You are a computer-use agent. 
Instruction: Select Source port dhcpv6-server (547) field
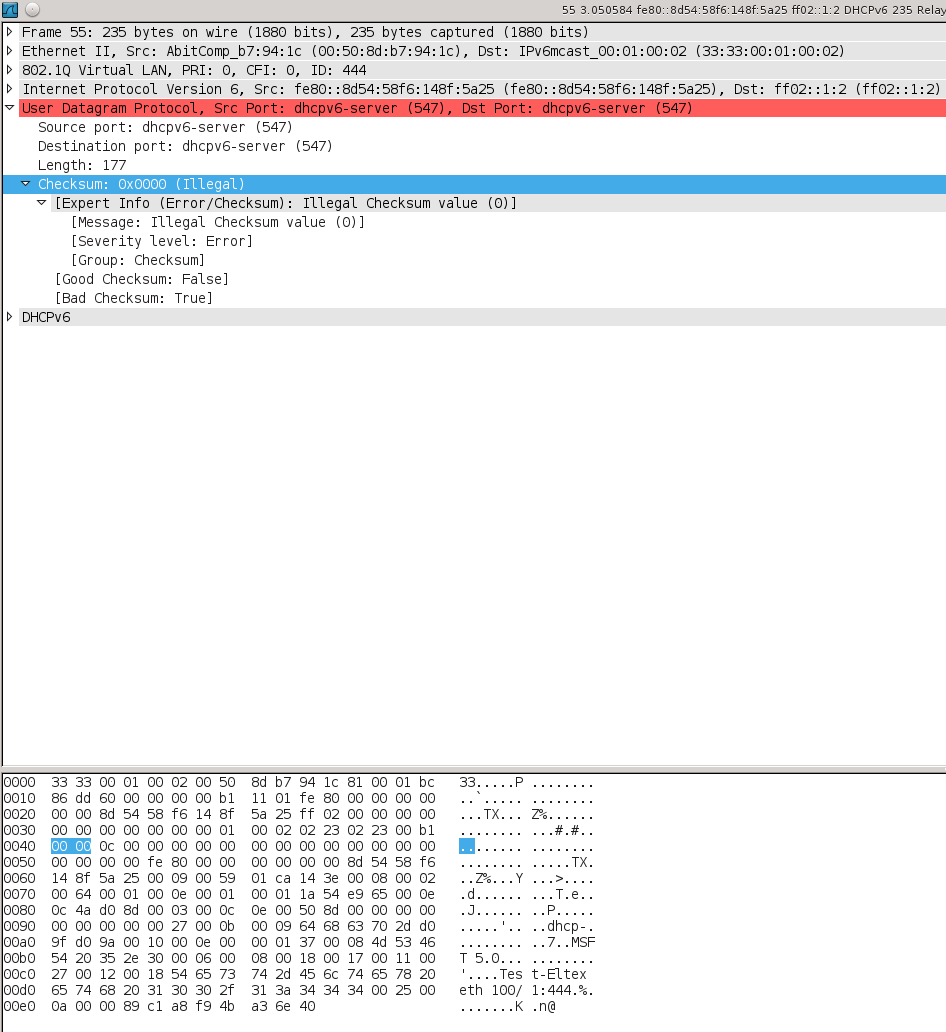pos(165,128)
